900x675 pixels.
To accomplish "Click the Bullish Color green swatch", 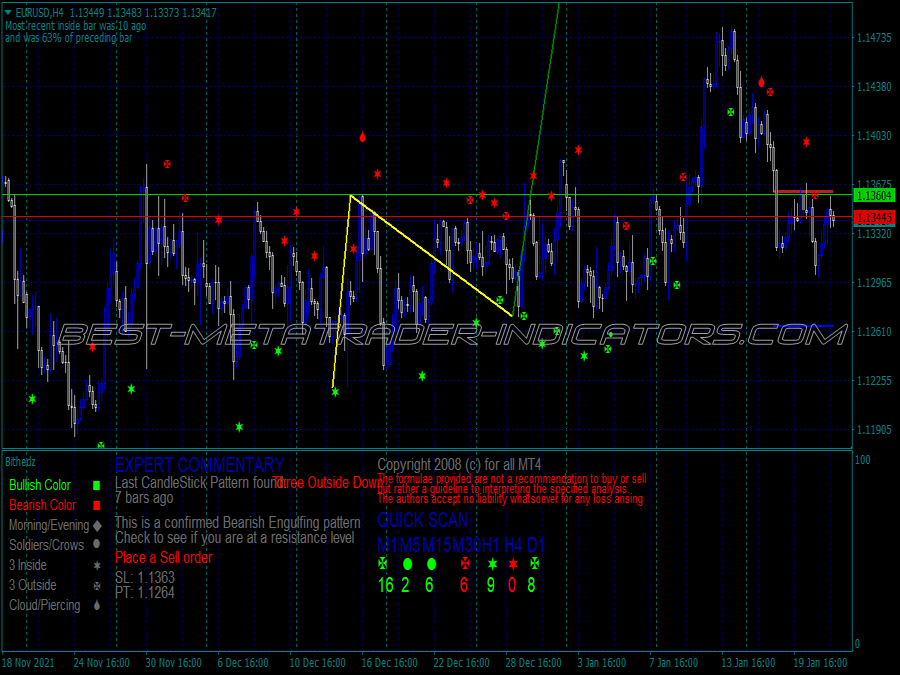I will (96, 486).
